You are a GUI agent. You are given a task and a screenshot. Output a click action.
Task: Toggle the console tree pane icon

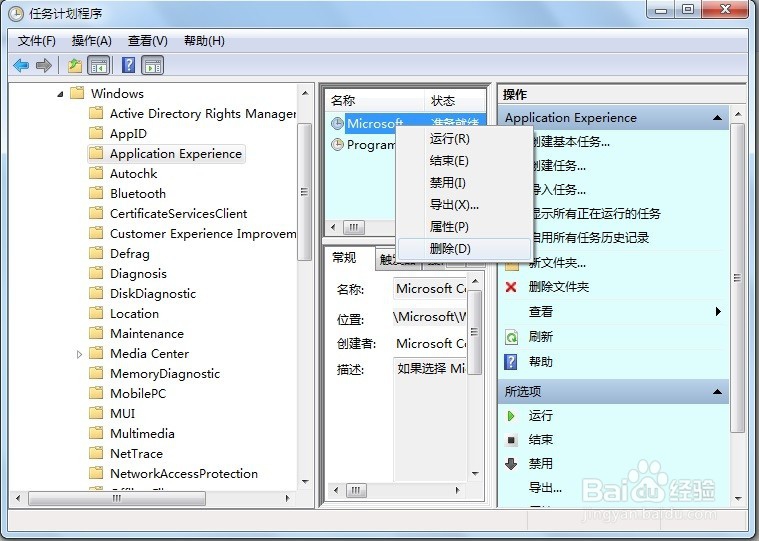pyautogui.click(x=99, y=65)
